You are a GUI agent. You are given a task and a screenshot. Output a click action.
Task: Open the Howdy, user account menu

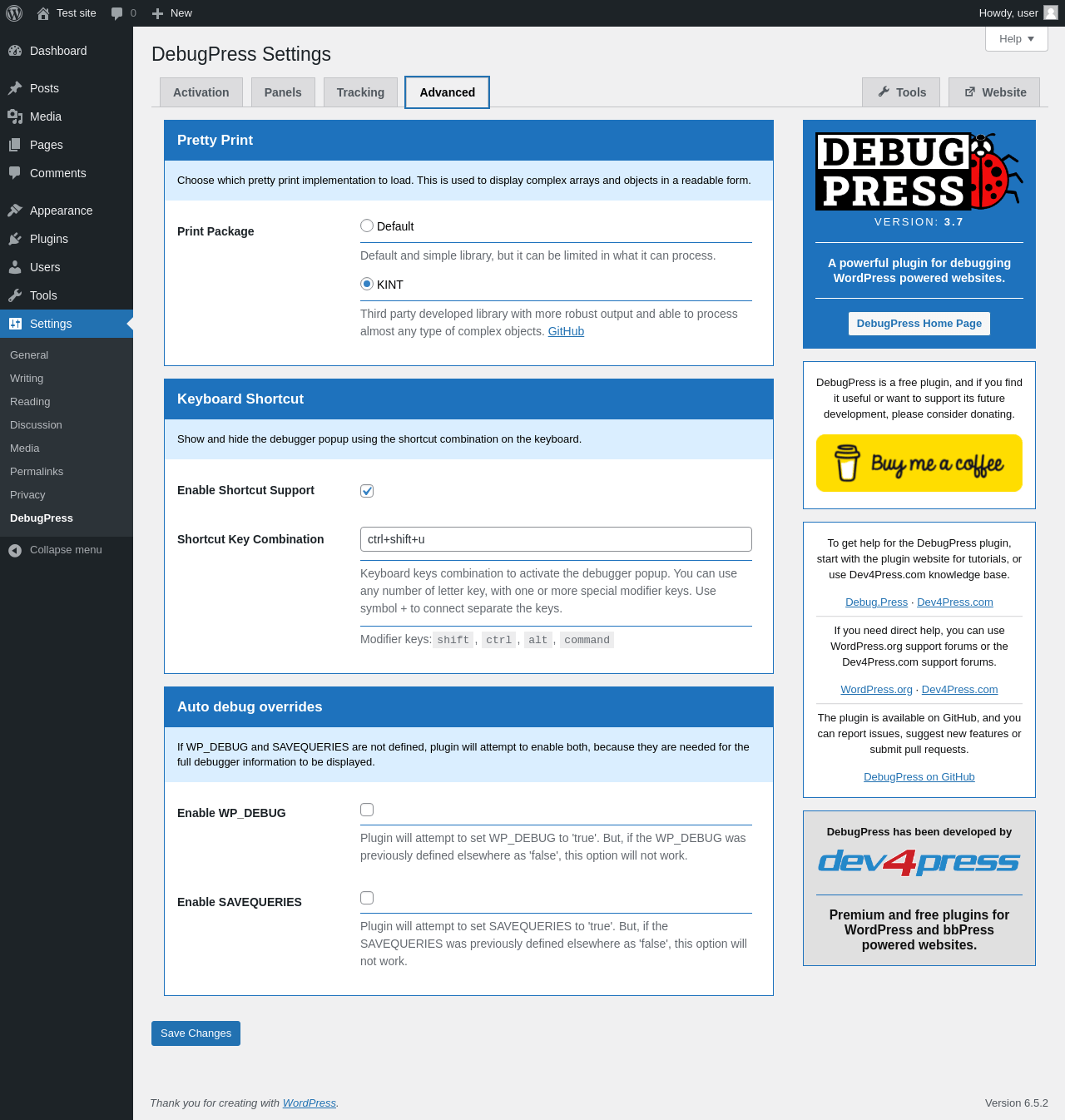[1018, 13]
